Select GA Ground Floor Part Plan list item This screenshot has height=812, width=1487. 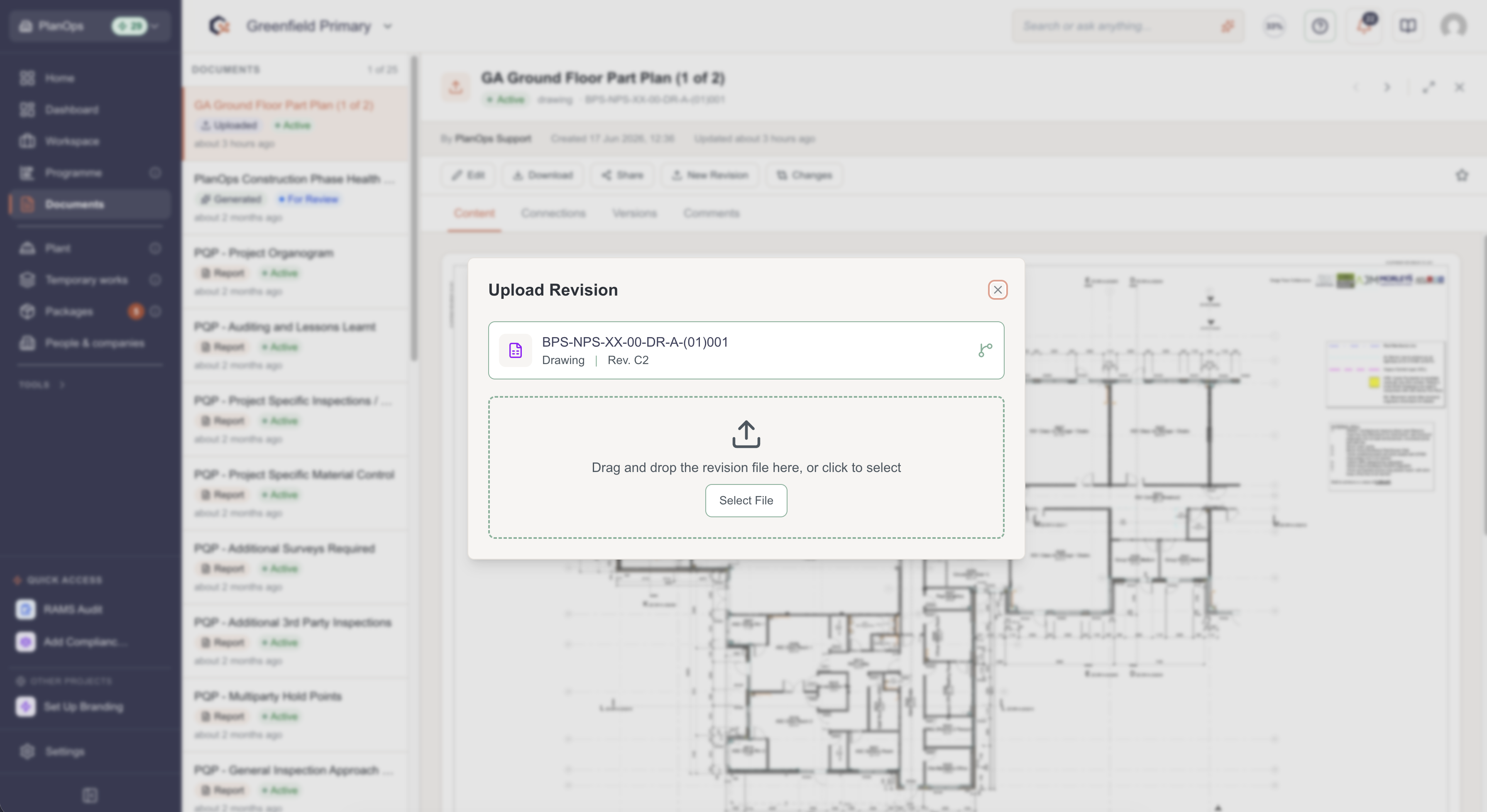pos(296,124)
